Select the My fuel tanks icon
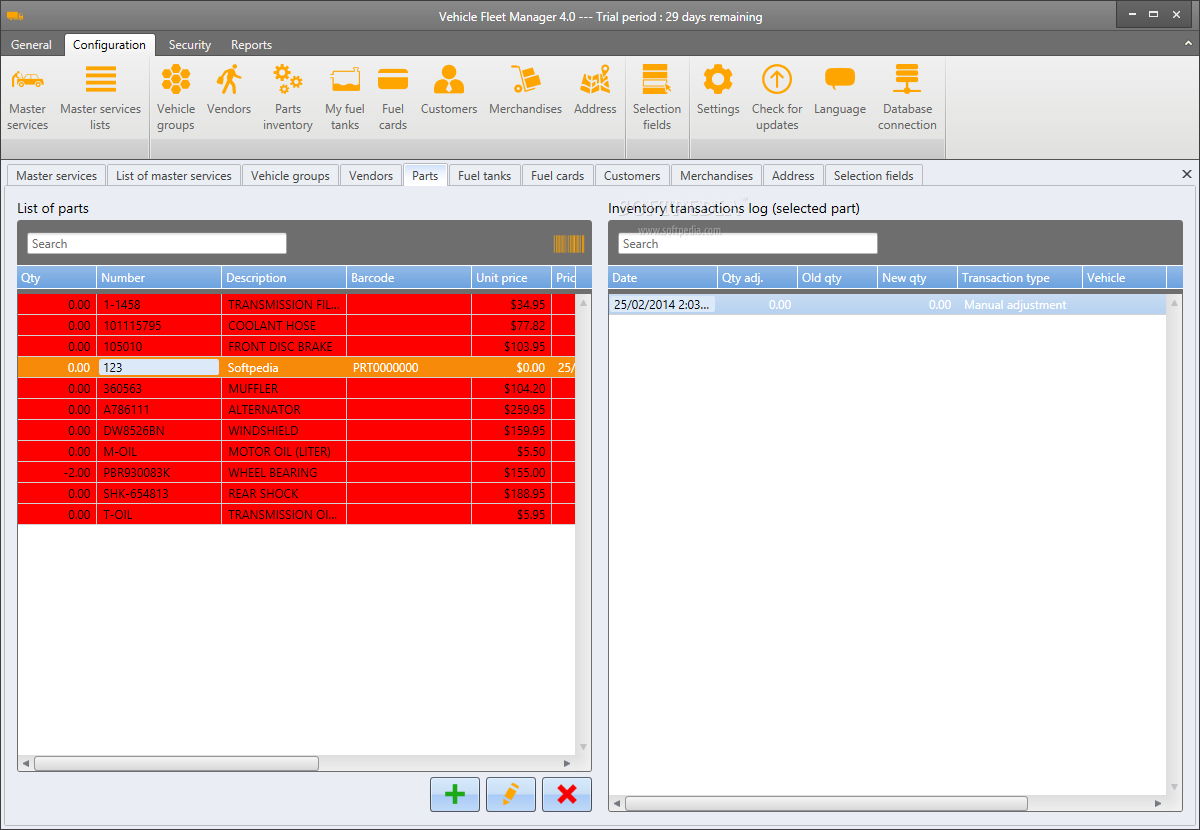 tap(345, 98)
